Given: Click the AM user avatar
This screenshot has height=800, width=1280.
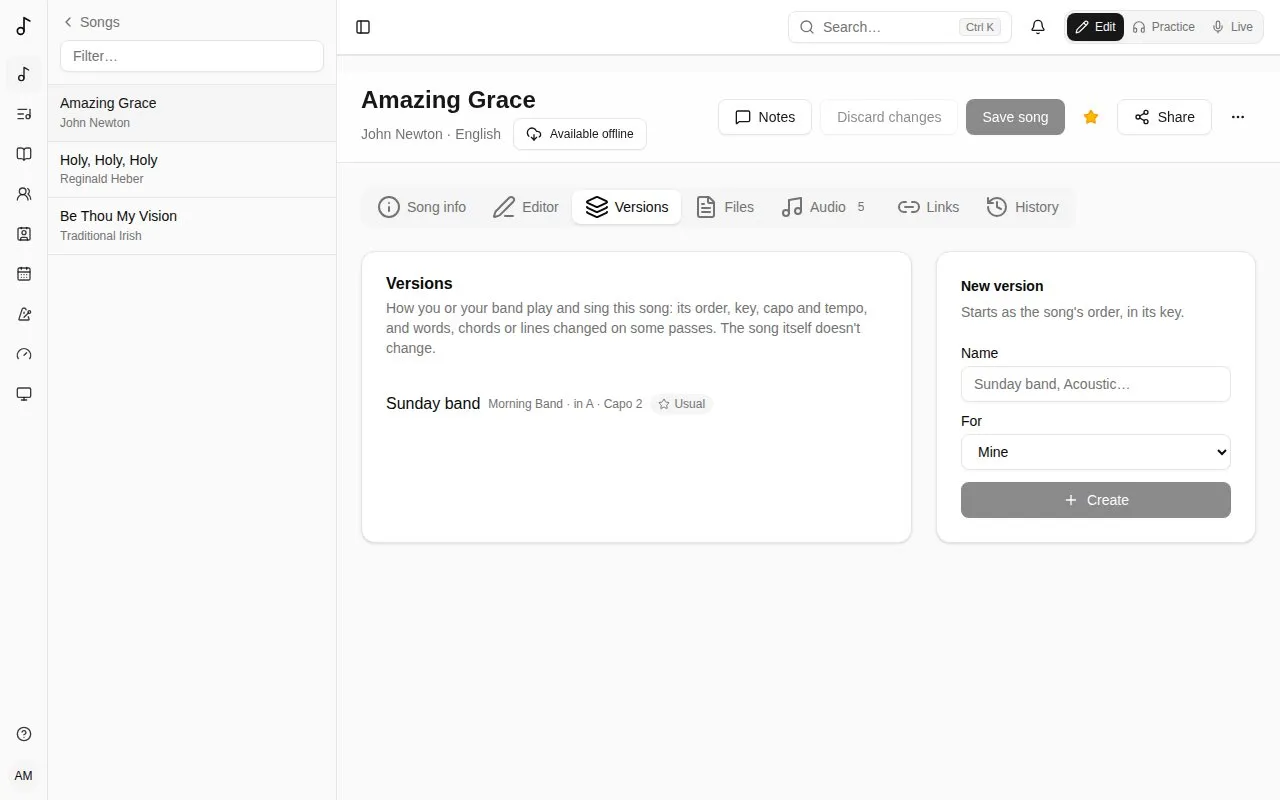Looking at the screenshot, I should click(24, 776).
